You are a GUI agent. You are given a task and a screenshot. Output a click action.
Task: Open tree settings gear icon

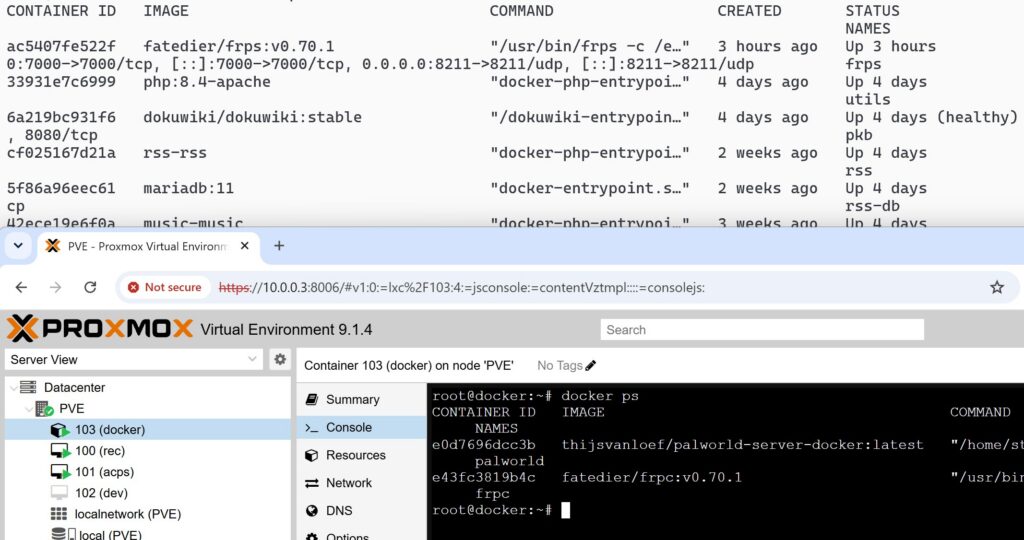280,360
